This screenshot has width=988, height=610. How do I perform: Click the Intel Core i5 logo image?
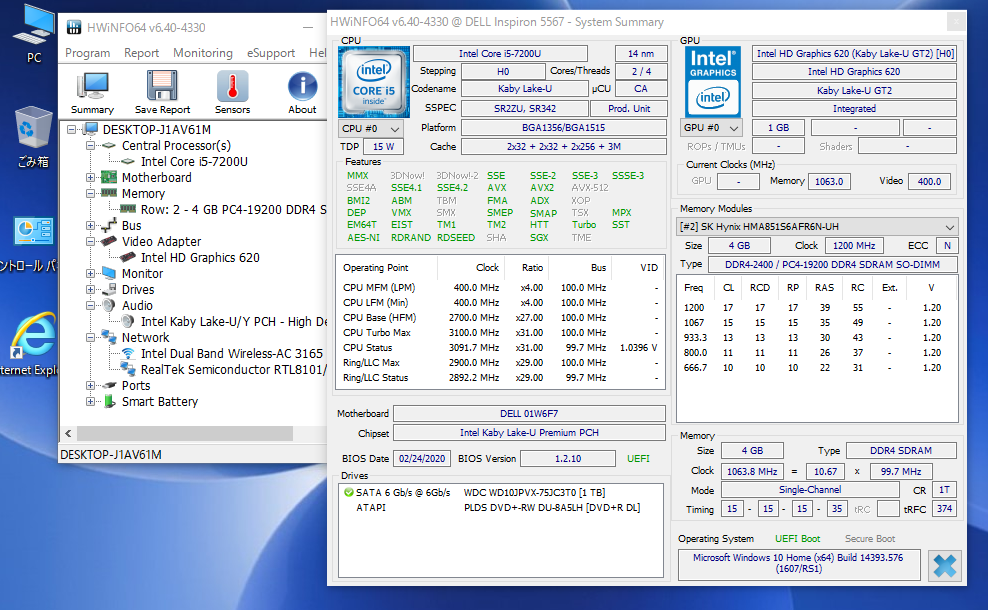(x=374, y=82)
